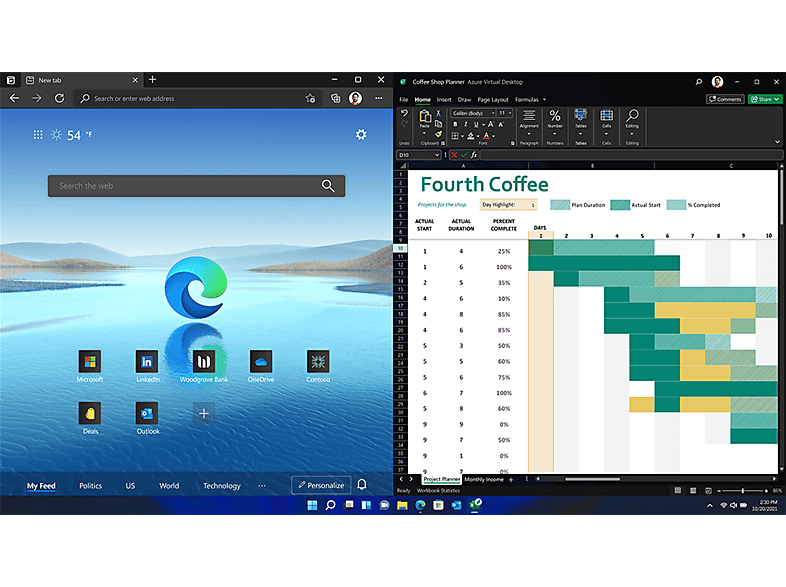Expand the ribbon display chevron
The image size is (786, 587).
coord(777,142)
